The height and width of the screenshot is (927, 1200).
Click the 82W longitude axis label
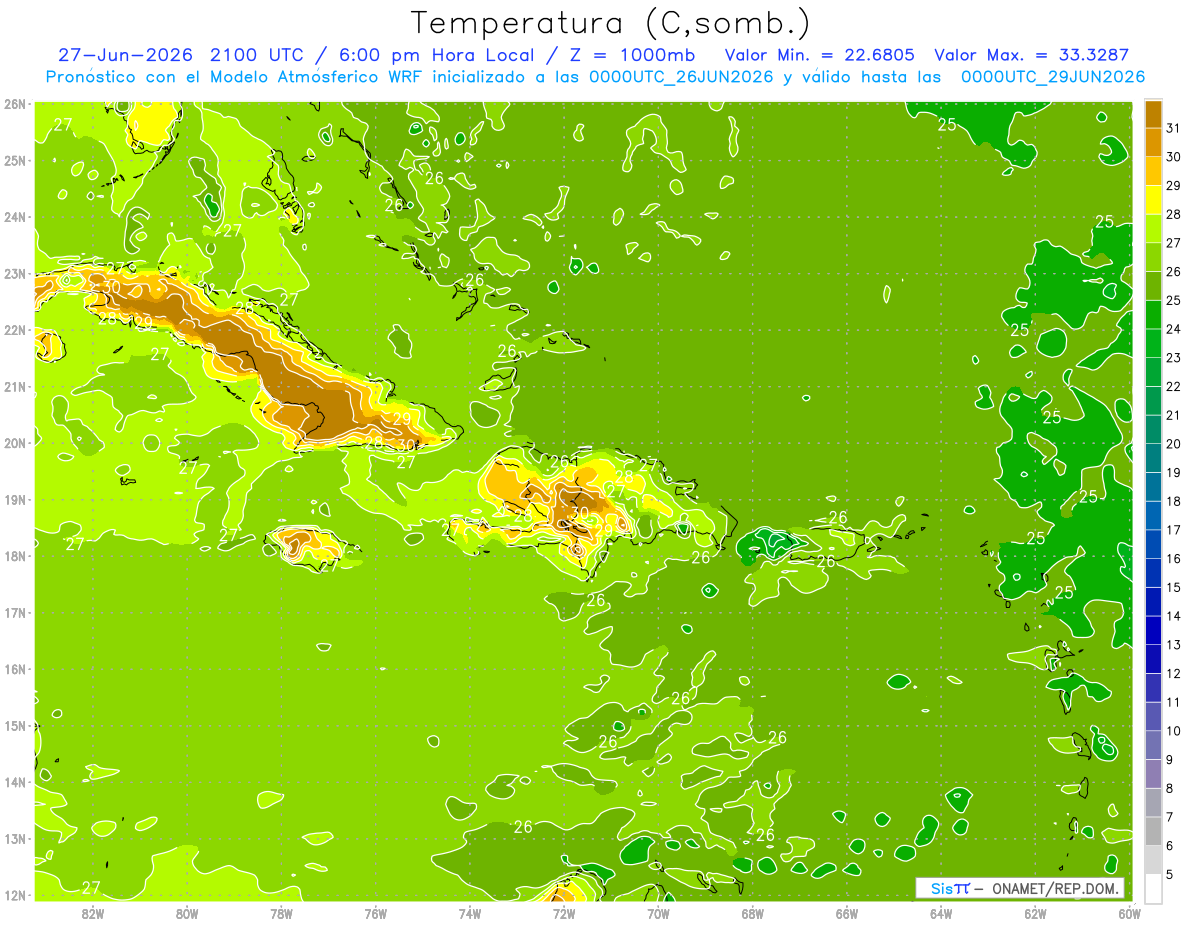point(92,913)
